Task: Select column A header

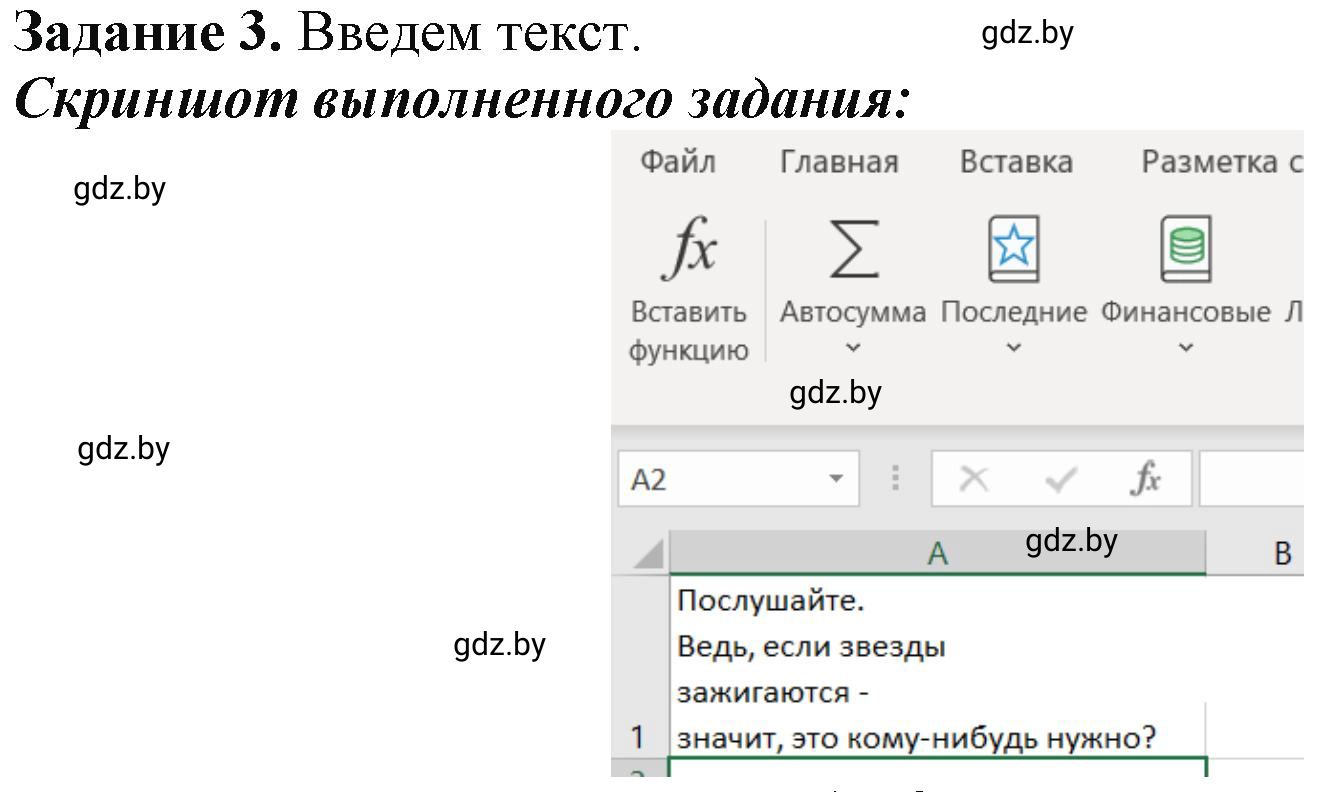Action: (937, 553)
